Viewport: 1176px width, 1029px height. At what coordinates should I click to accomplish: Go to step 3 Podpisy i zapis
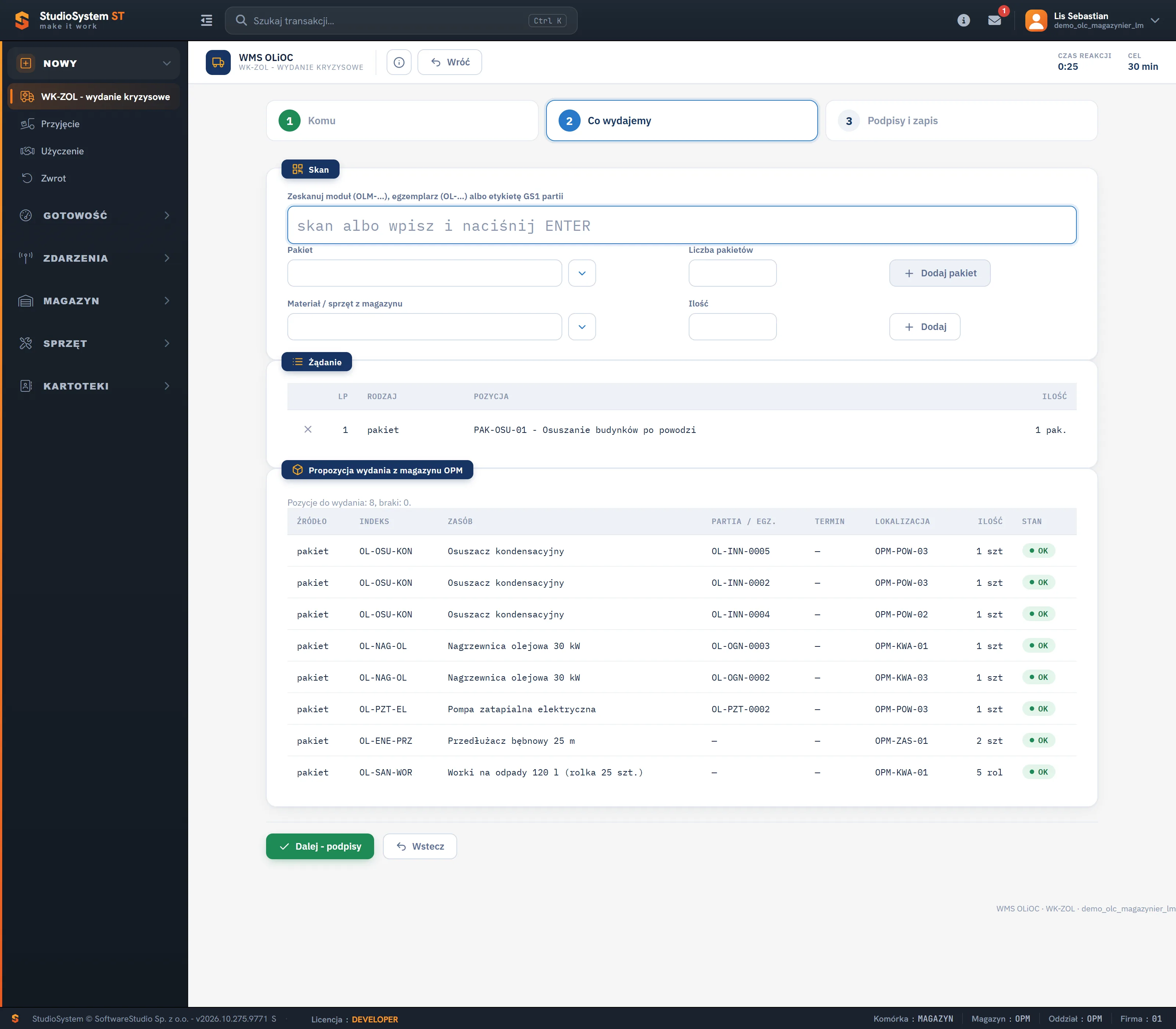961,121
